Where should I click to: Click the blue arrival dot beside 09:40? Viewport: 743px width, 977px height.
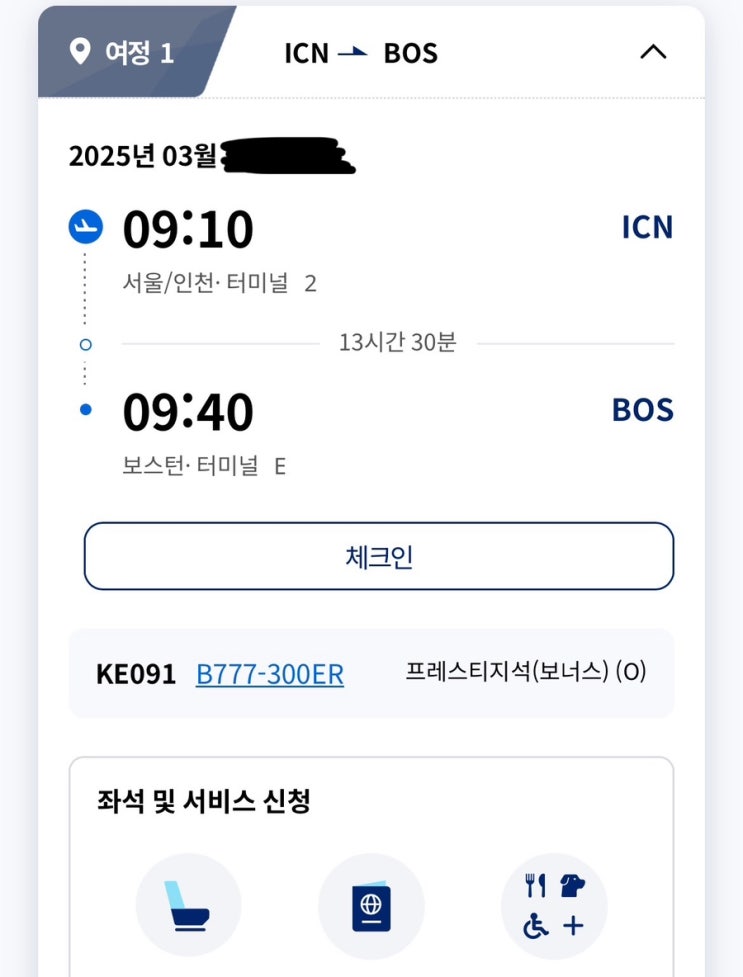tap(86, 409)
